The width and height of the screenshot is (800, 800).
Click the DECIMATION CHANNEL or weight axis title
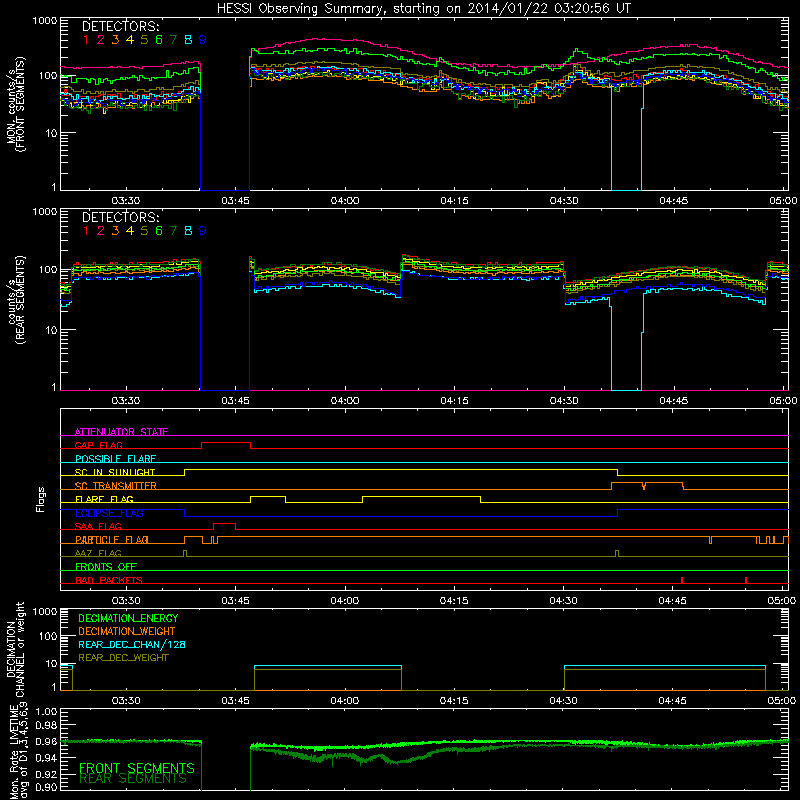[x=15, y=650]
